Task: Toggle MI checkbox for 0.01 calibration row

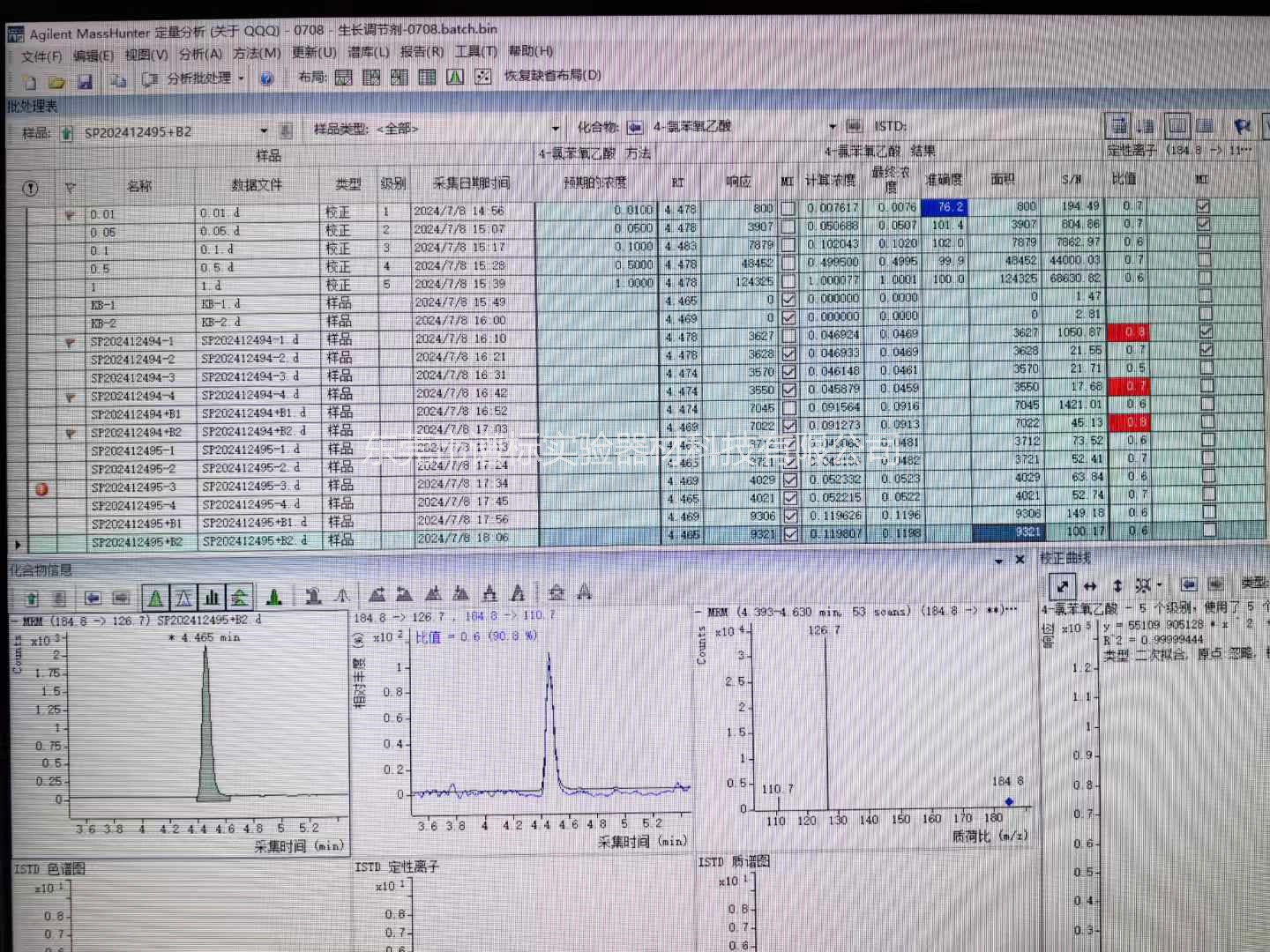Action: (788, 209)
